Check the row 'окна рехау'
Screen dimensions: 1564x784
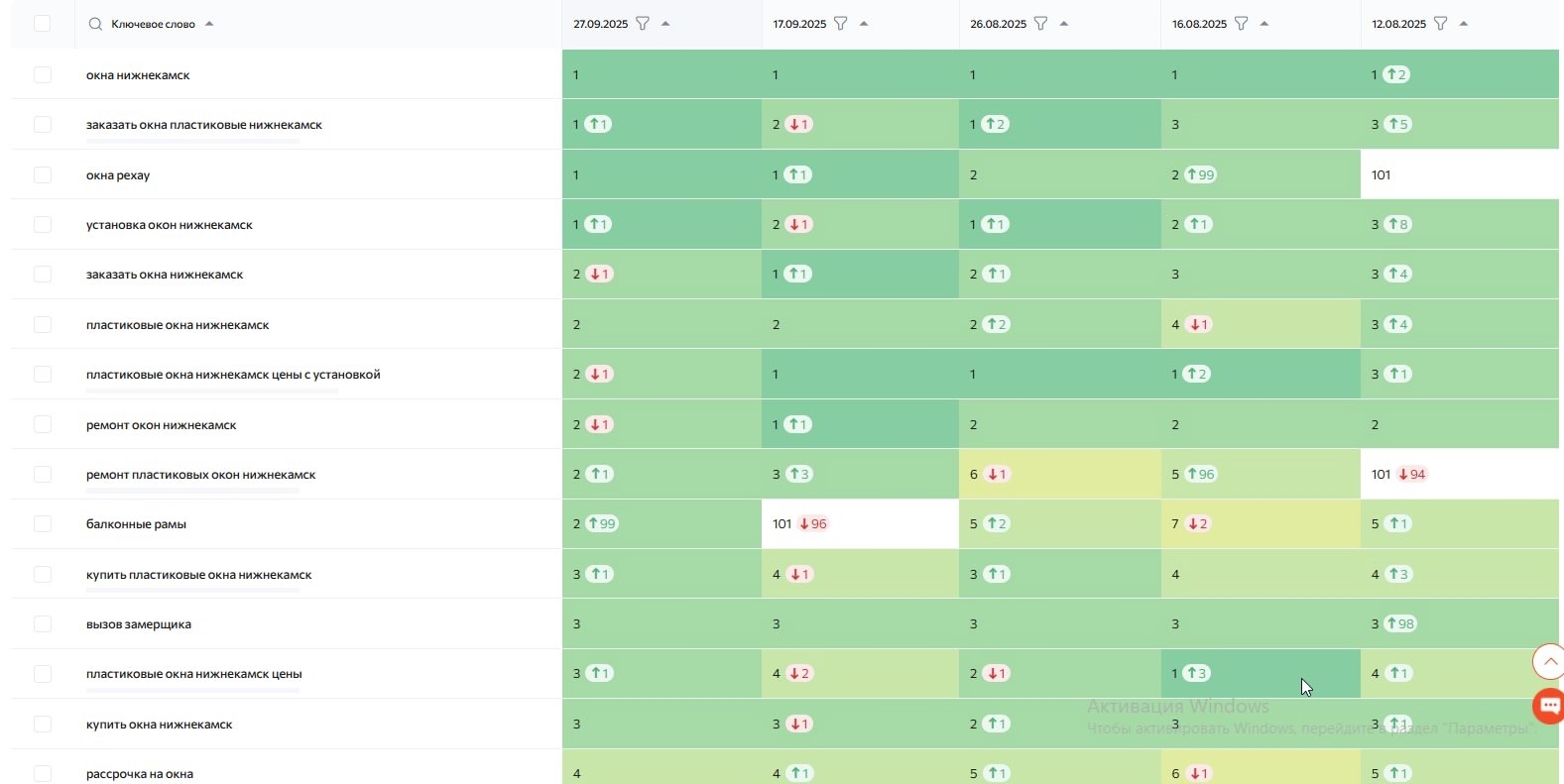42,174
